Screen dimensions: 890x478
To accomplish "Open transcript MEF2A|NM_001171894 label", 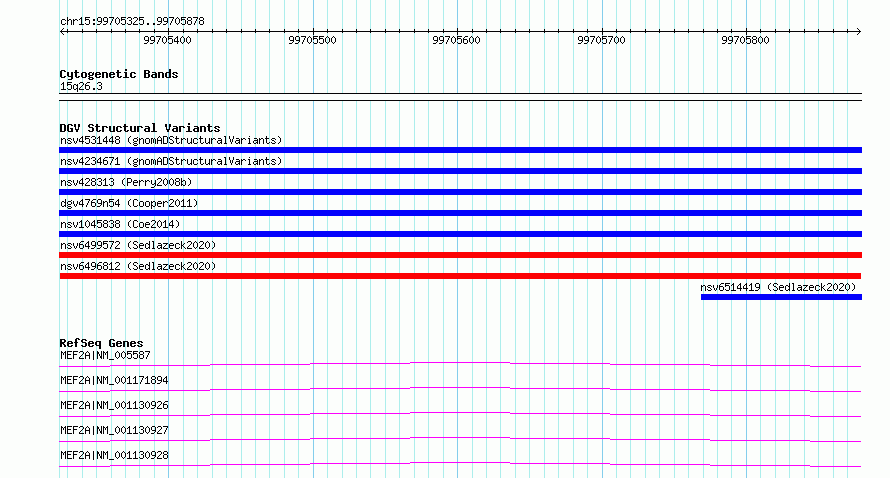I will (114, 380).
